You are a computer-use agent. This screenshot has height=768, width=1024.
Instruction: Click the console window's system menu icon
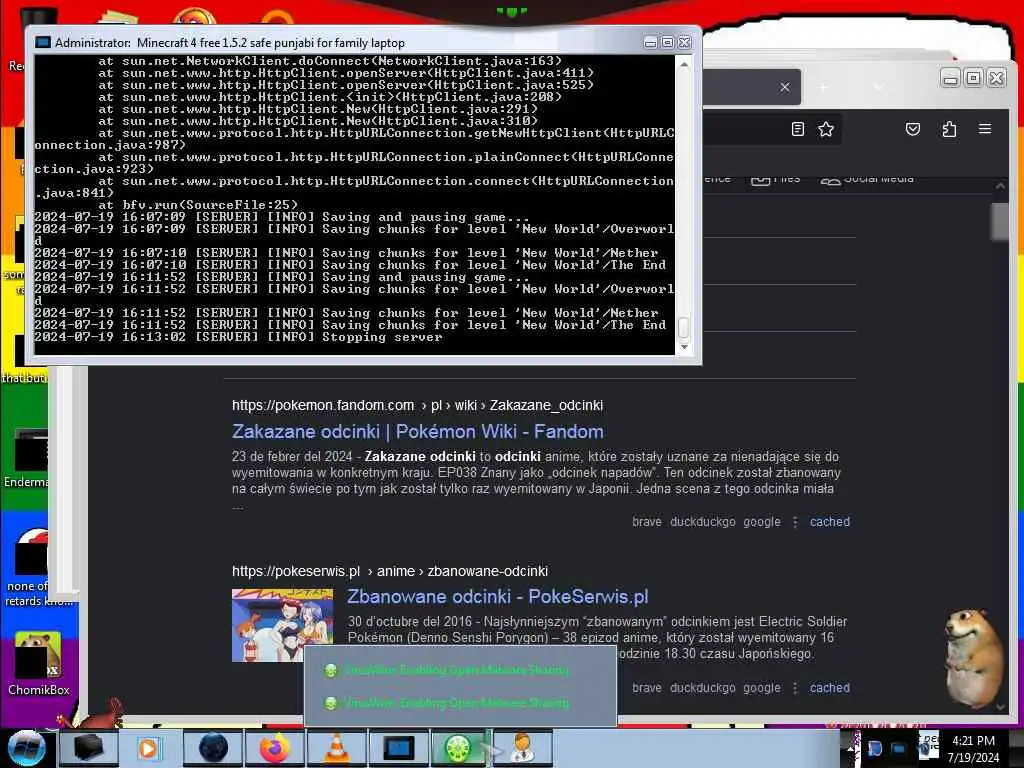click(43, 42)
